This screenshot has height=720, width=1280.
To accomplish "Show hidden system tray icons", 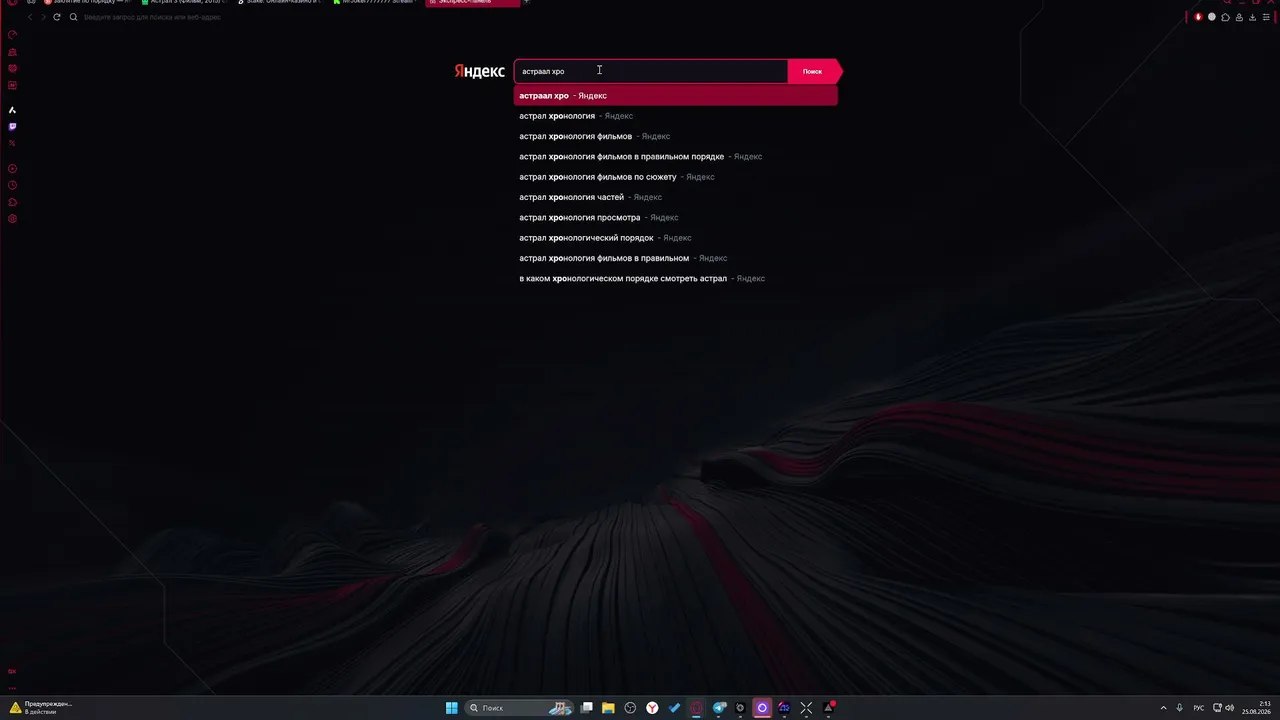I will pos(1163,708).
